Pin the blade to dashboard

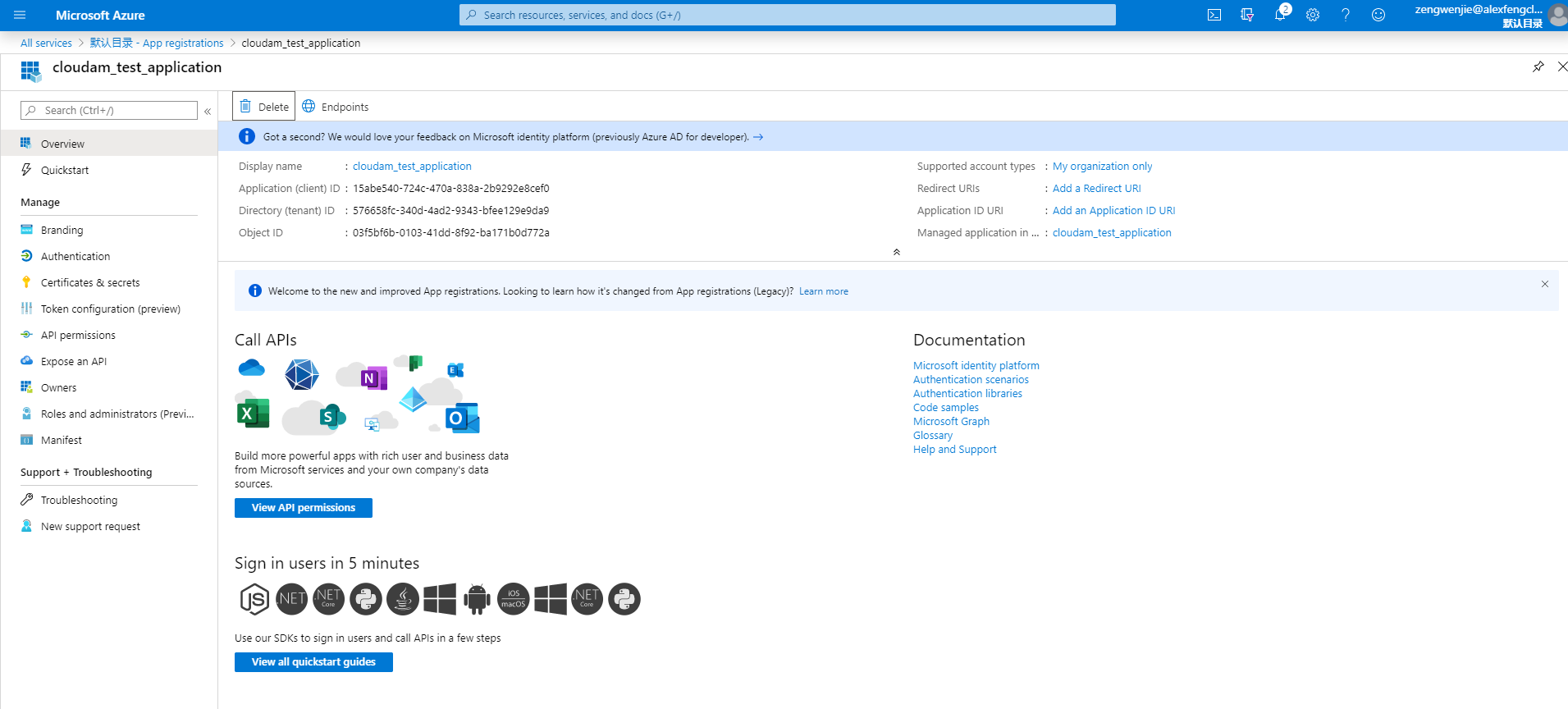(x=1538, y=66)
